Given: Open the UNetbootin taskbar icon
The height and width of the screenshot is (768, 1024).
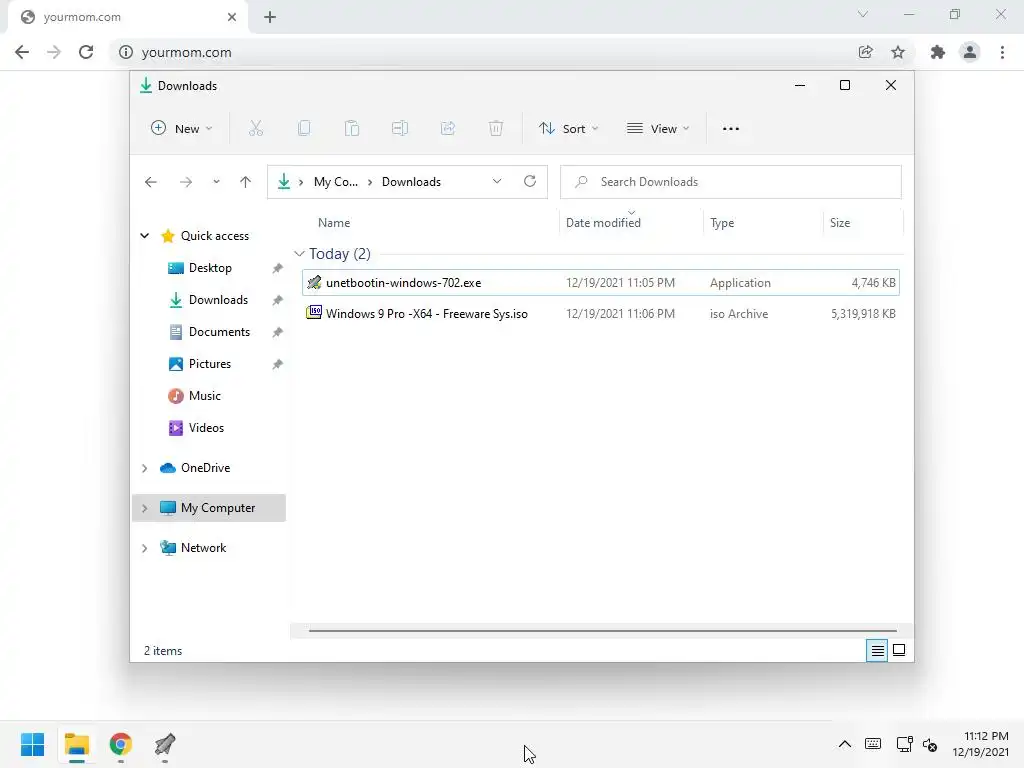Looking at the screenshot, I should point(165,744).
